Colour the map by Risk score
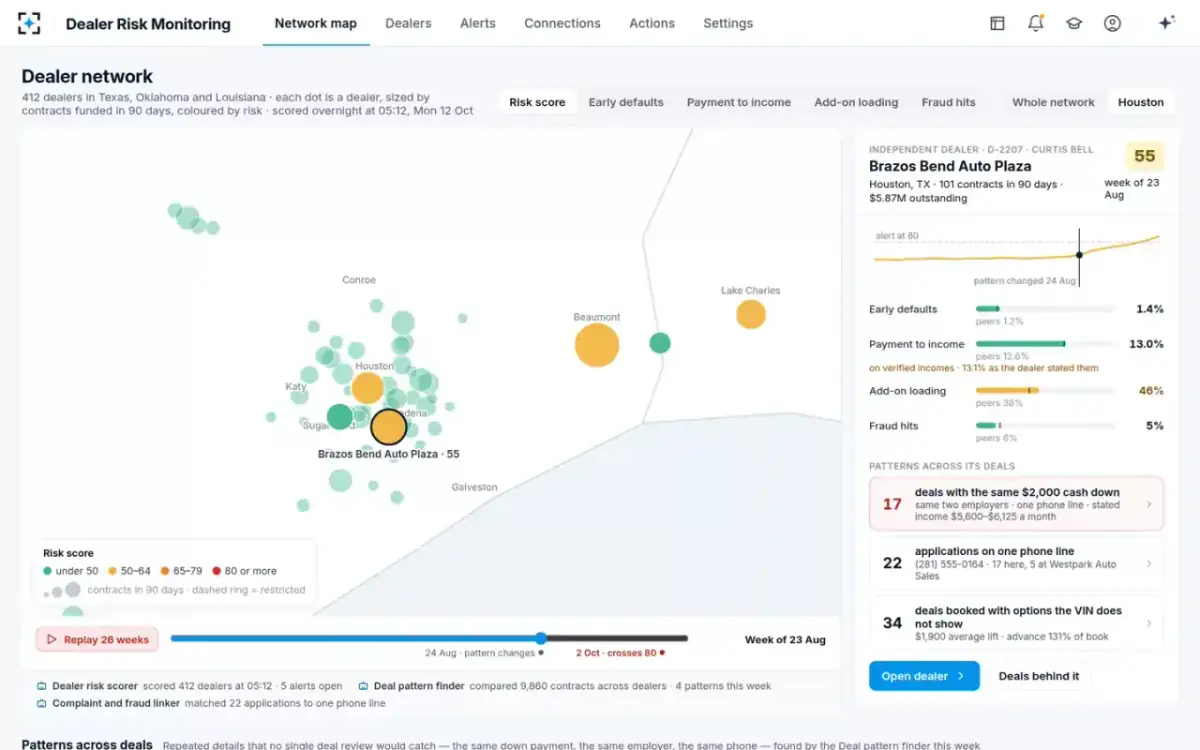1200x750 pixels. 537,102
